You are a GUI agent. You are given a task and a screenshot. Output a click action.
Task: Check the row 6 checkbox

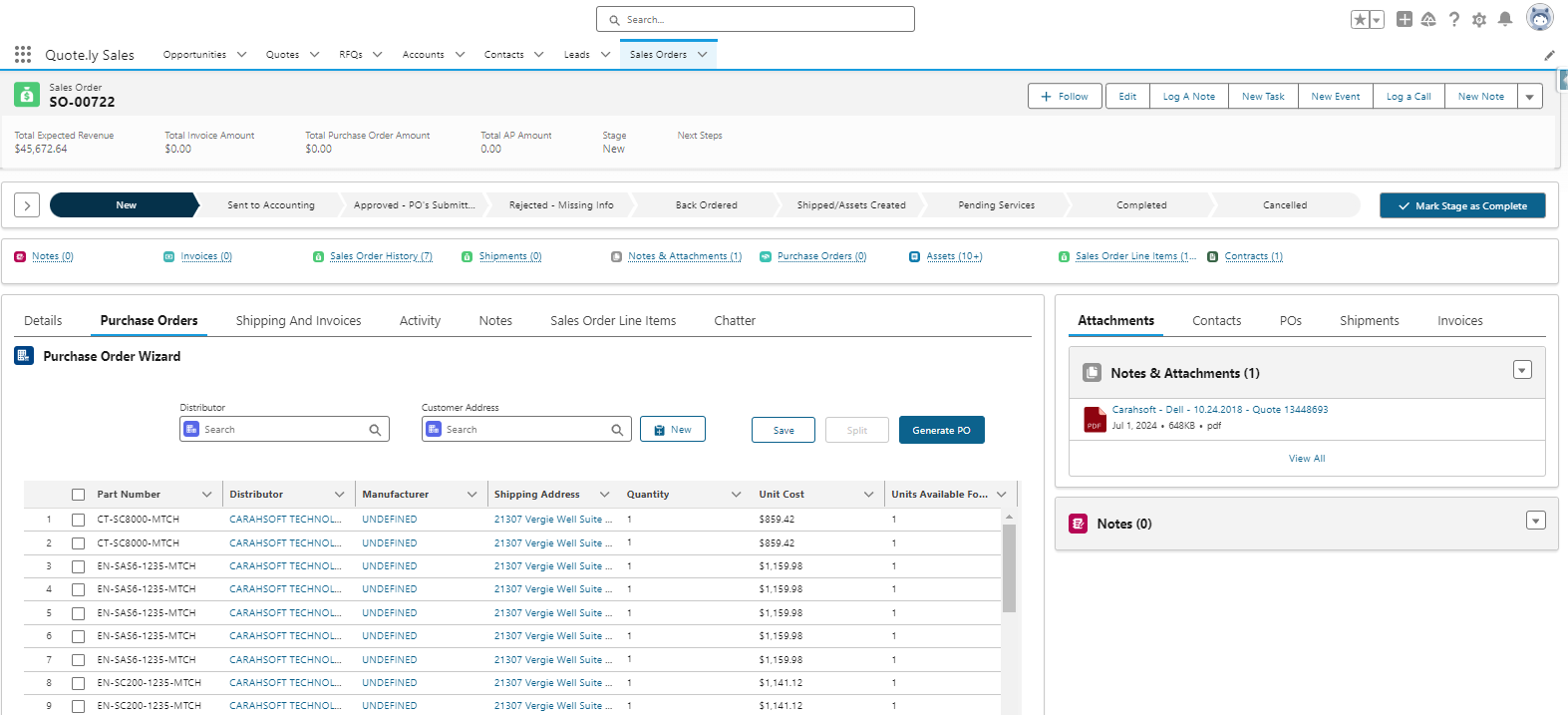pos(78,636)
